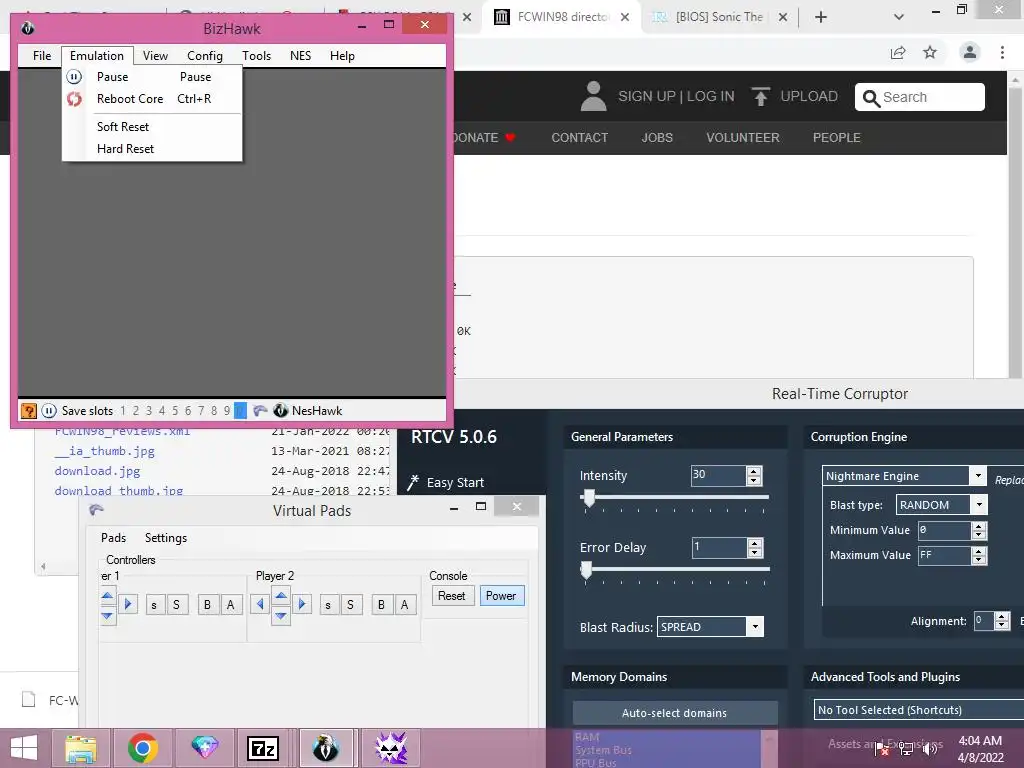Open the BizHawk Config menu
This screenshot has width=1024, height=768.
point(204,56)
